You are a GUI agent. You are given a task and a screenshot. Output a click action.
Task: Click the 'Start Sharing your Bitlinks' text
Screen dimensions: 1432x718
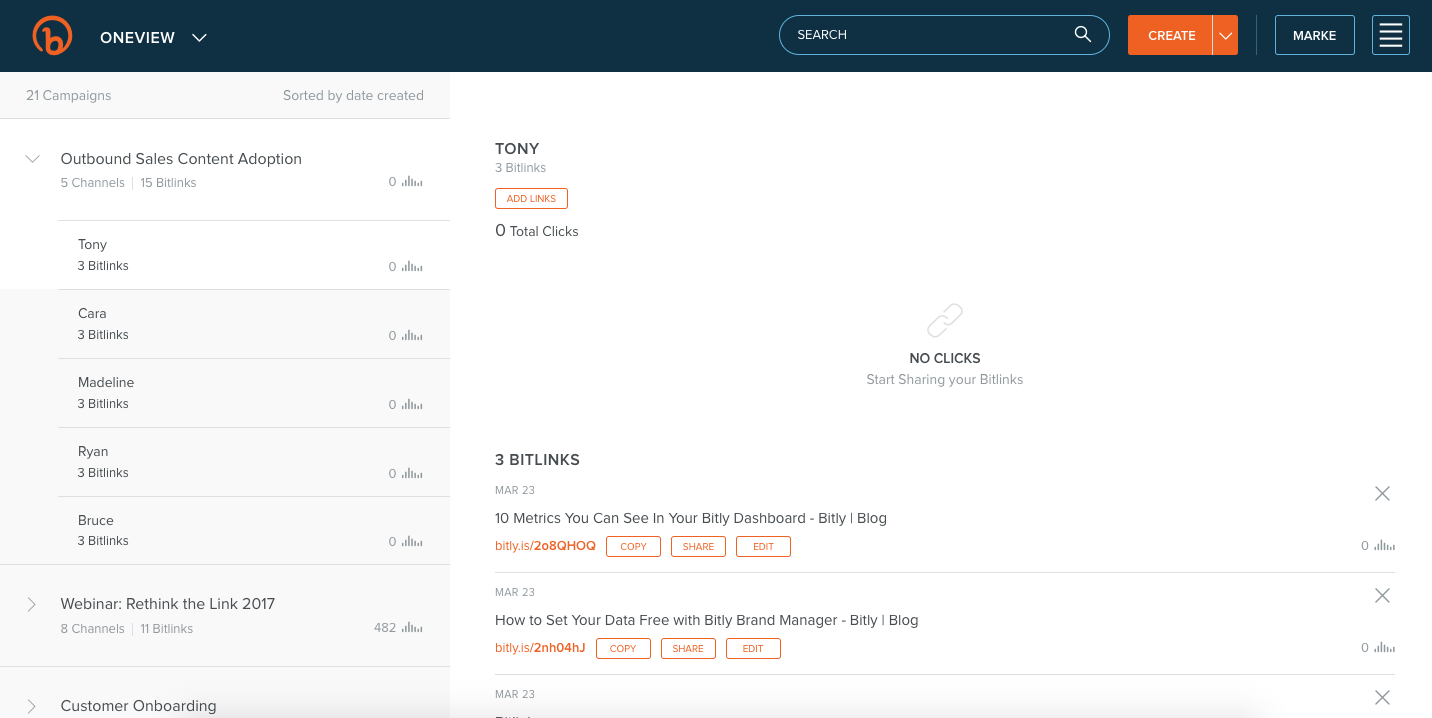coord(945,380)
